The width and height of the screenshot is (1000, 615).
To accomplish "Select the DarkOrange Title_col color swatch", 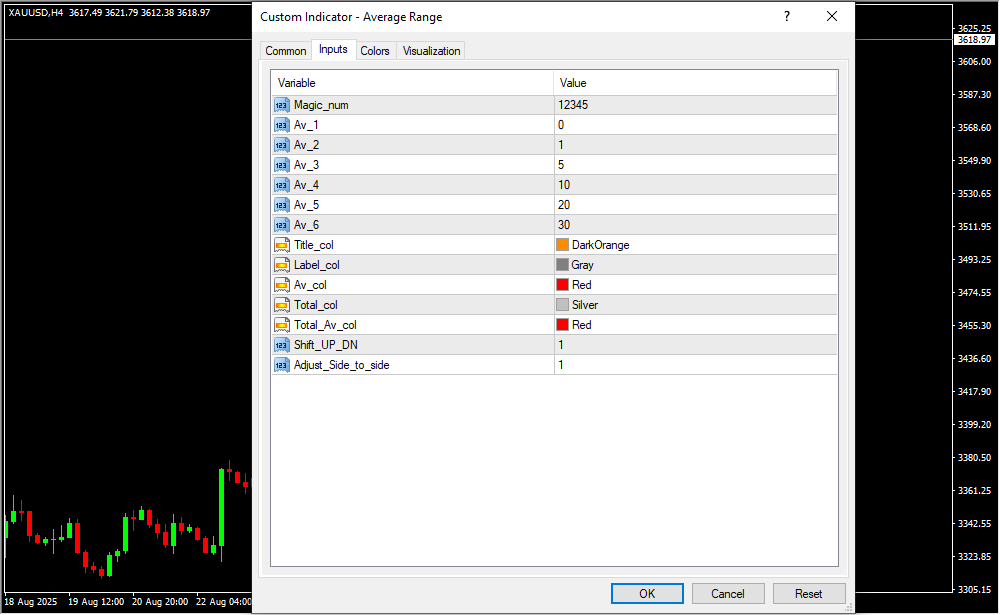I will point(563,245).
